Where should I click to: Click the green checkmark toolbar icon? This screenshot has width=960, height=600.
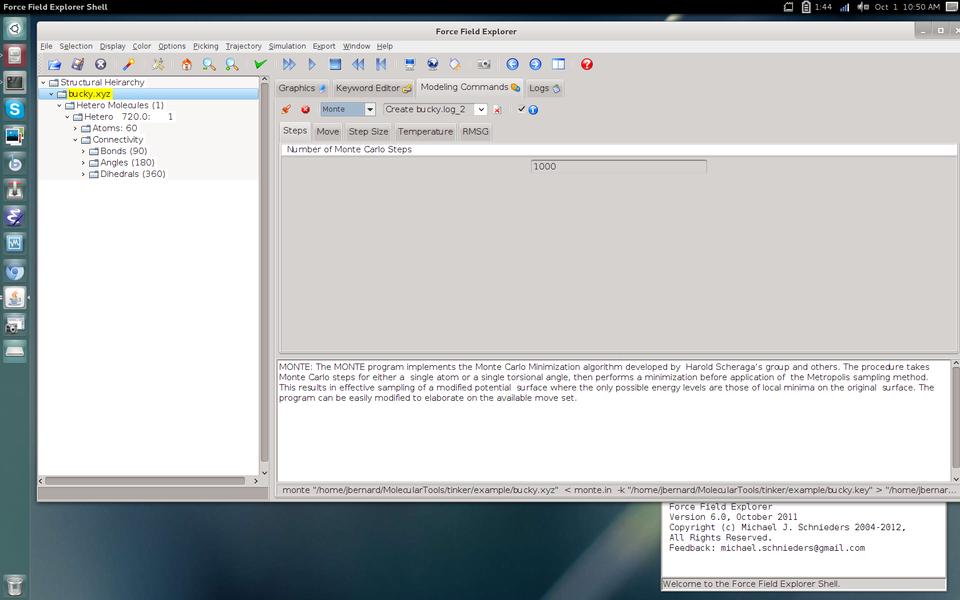(x=260, y=64)
